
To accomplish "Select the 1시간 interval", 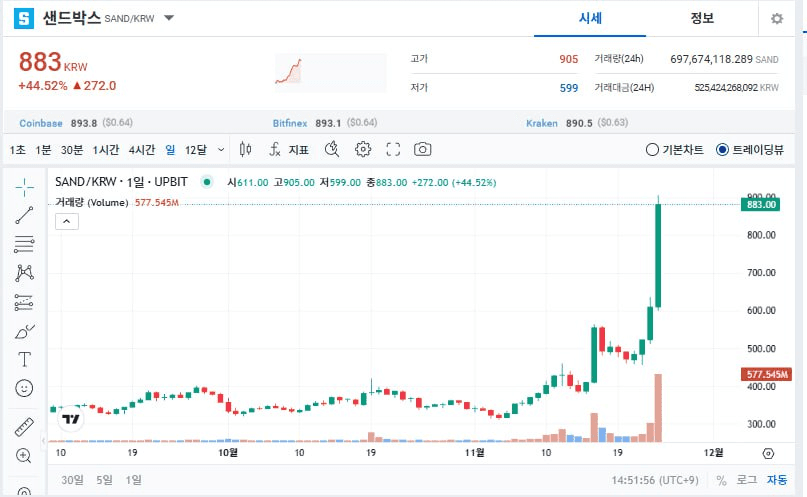I will click(106, 150).
